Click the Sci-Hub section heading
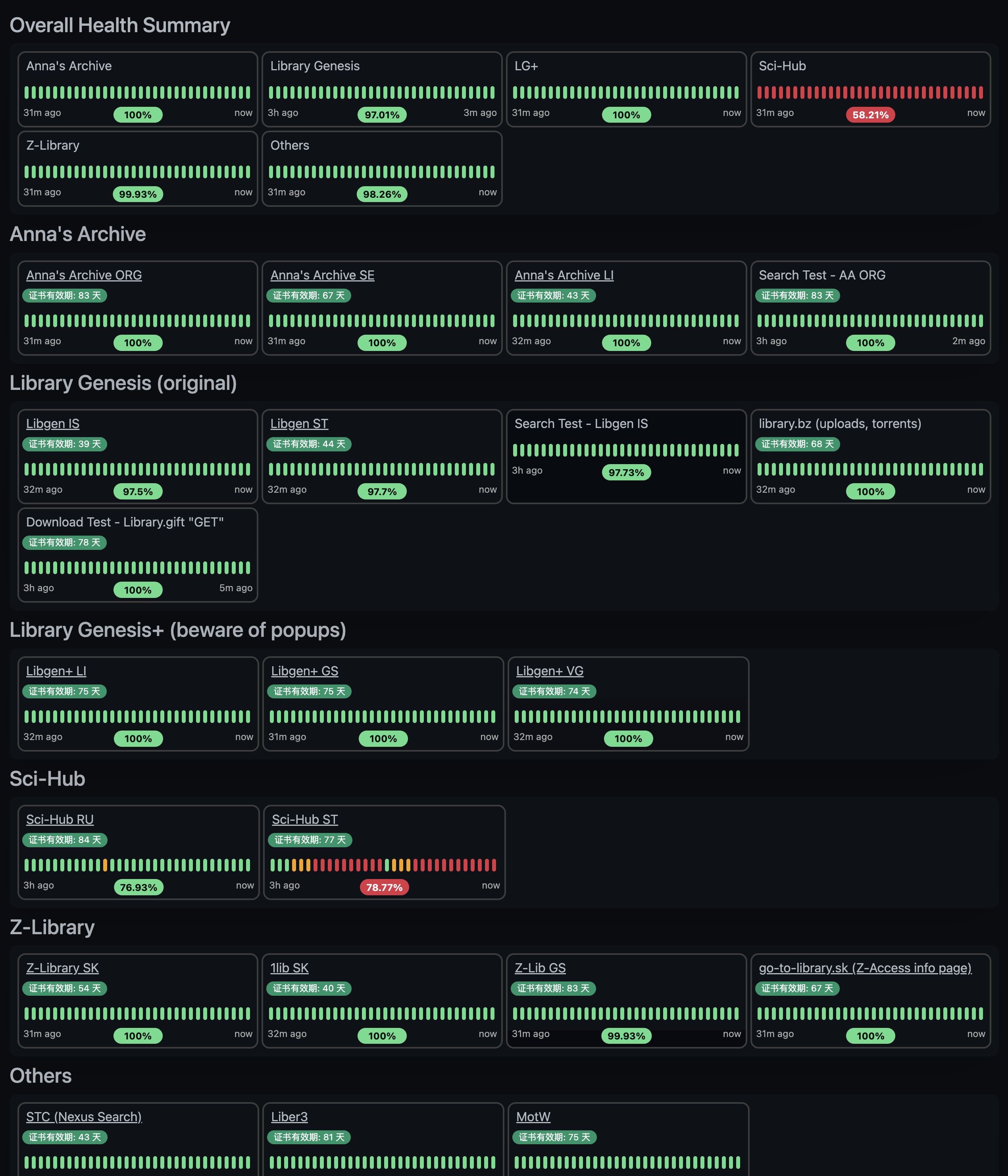 [x=47, y=779]
